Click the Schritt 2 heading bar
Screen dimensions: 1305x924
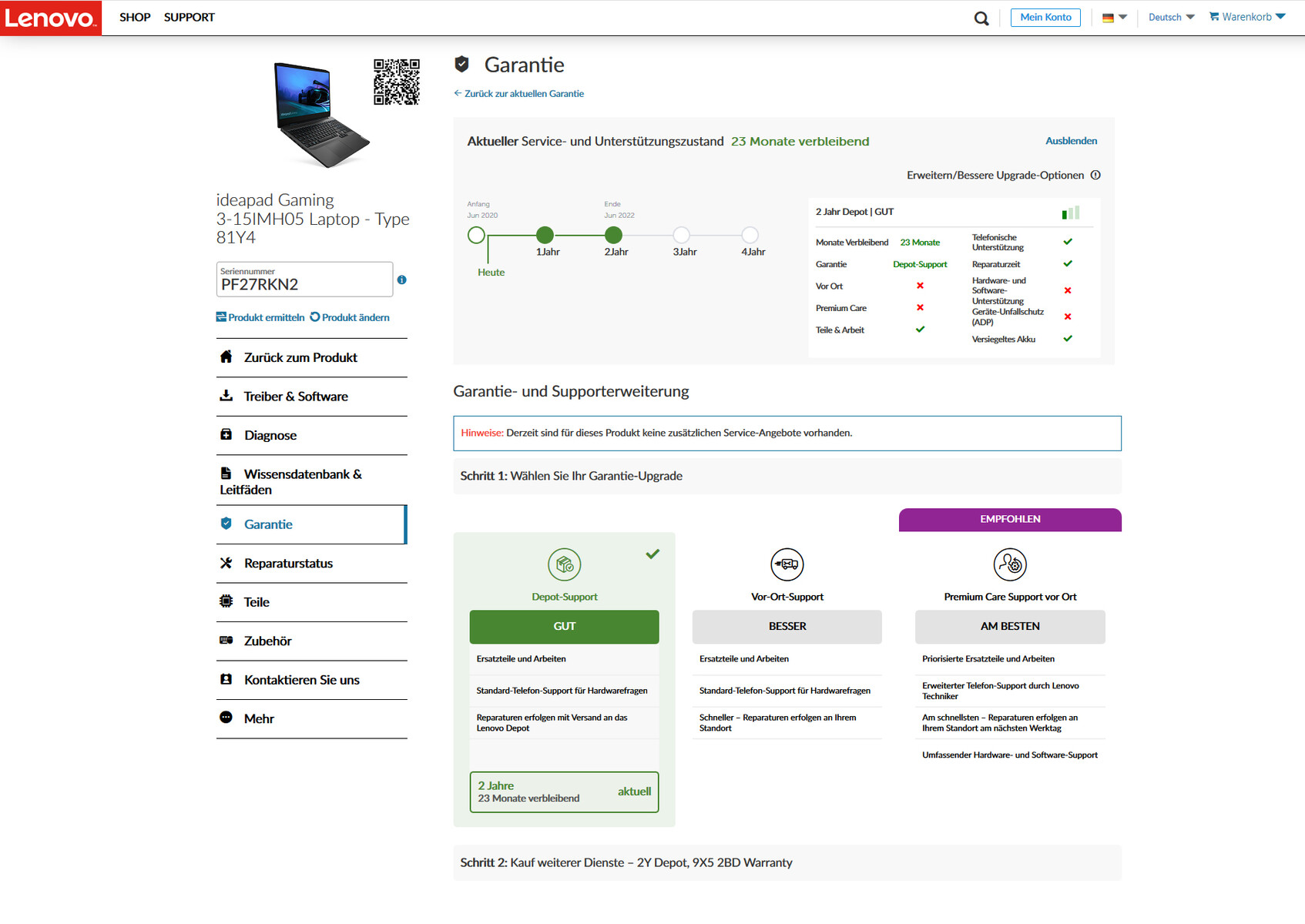pos(787,863)
